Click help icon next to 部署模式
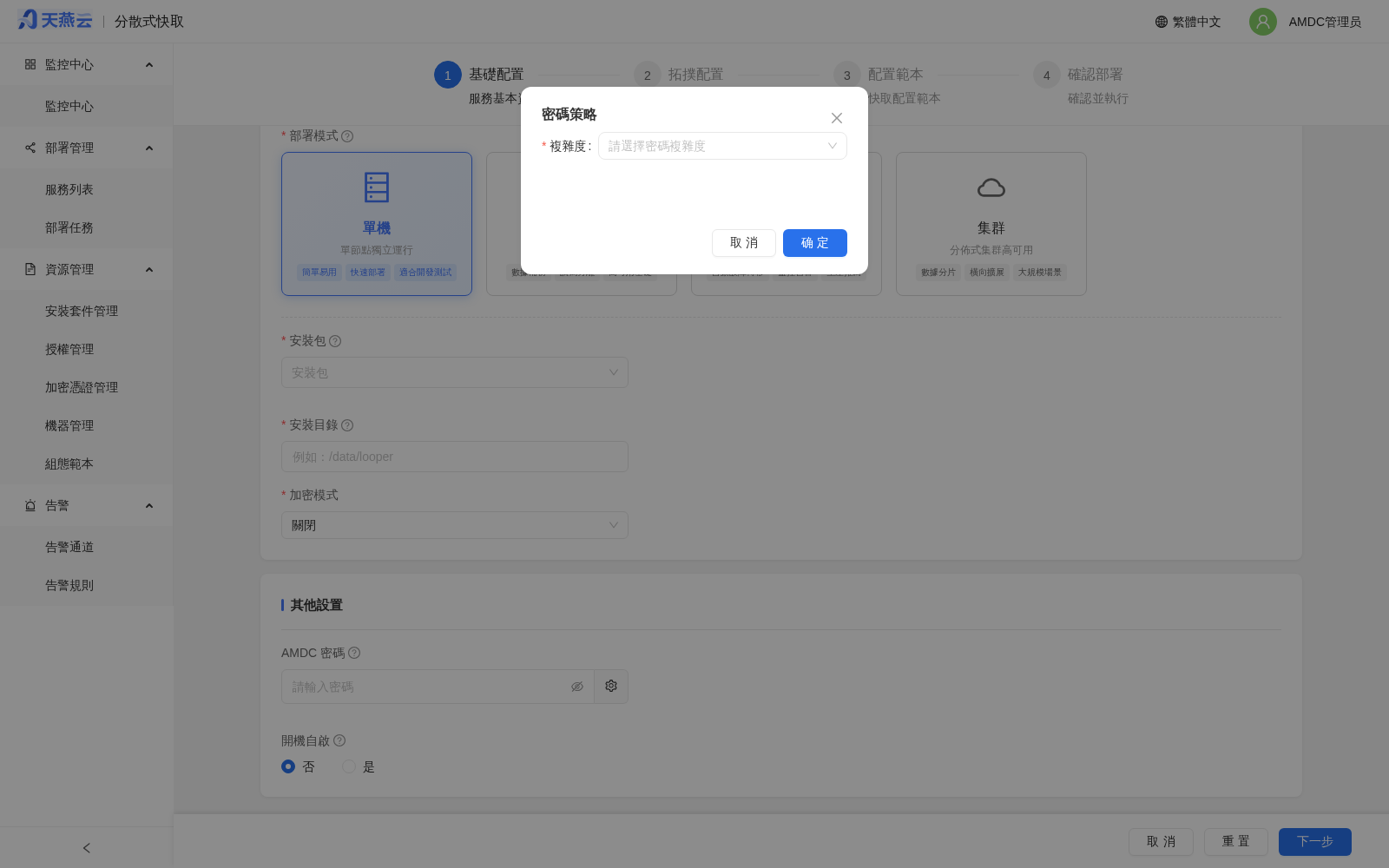This screenshot has height=868, width=1389. 347,136
